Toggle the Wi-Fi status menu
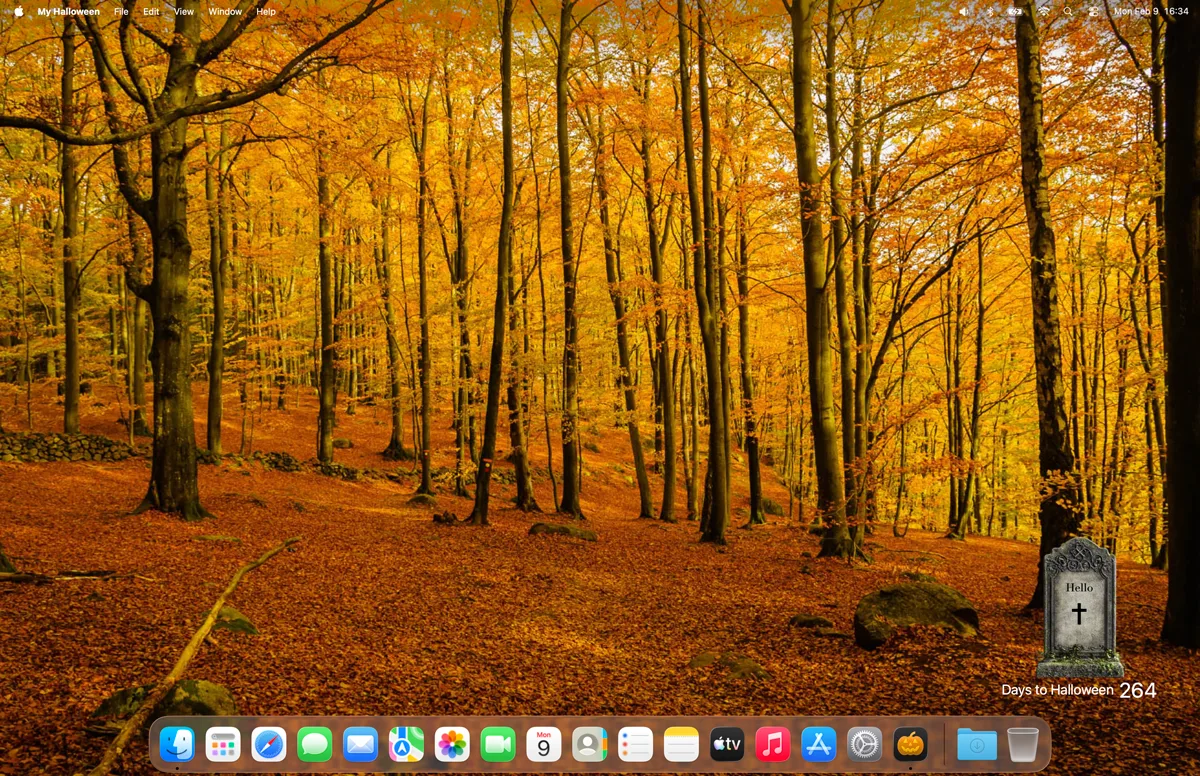Viewport: 1200px width, 776px height. click(1044, 11)
